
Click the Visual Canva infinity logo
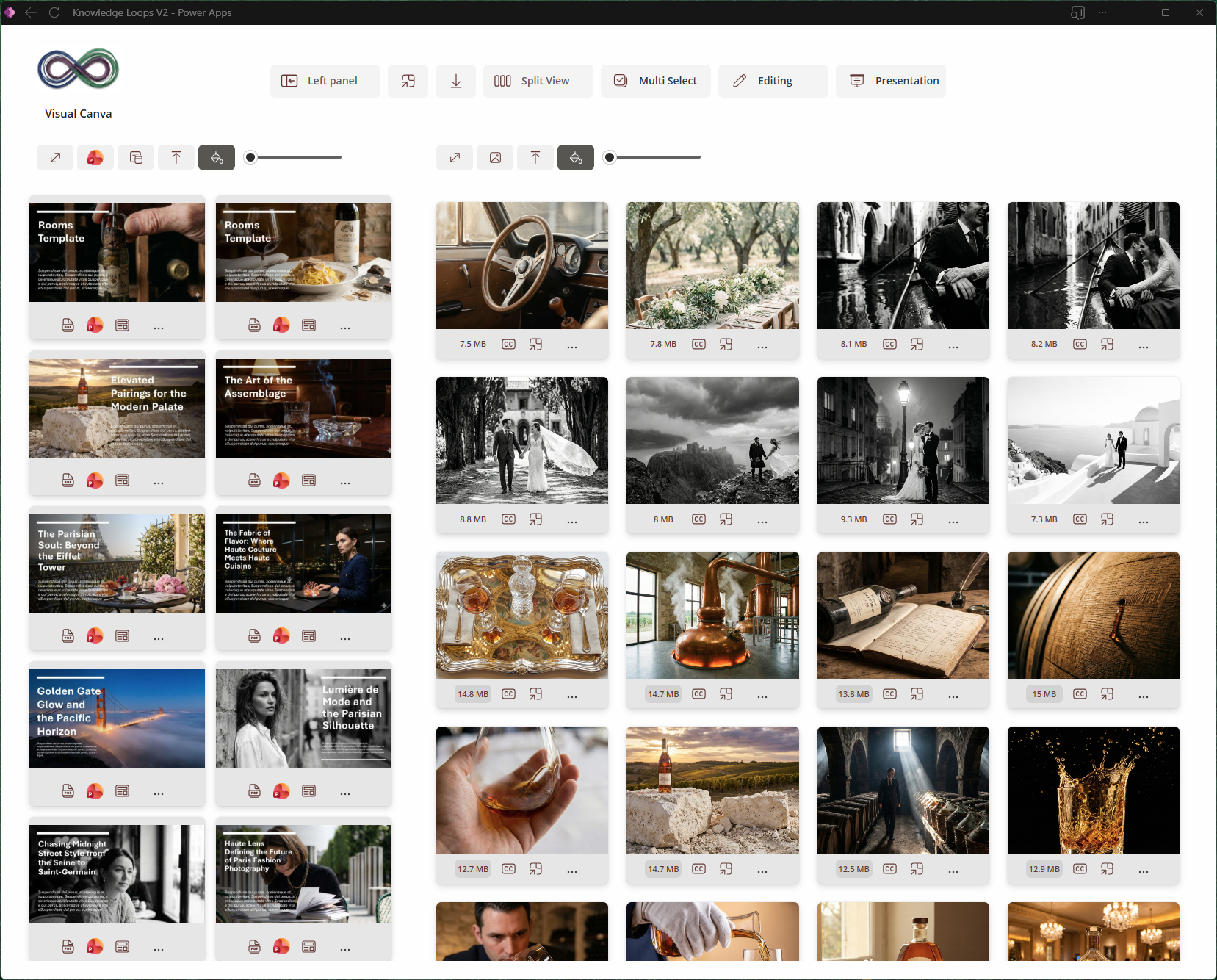tap(78, 69)
